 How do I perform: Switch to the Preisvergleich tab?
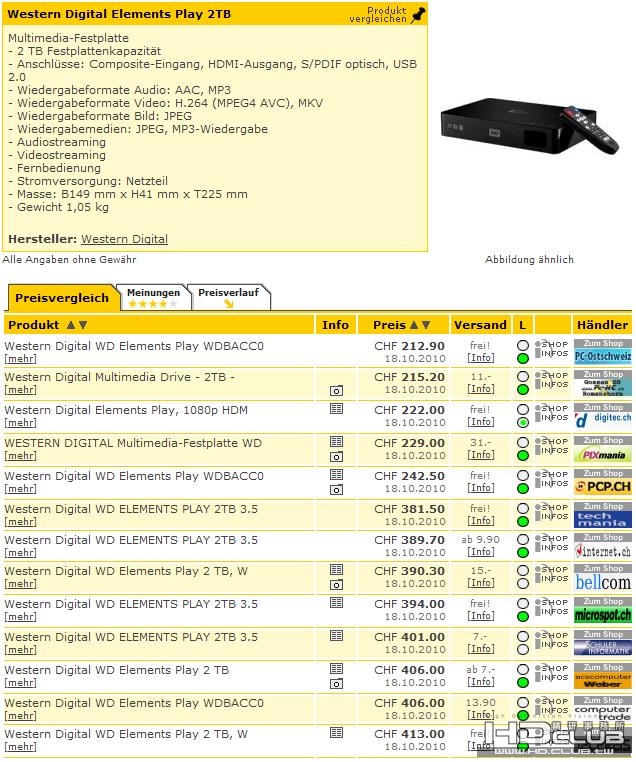[x=62, y=298]
